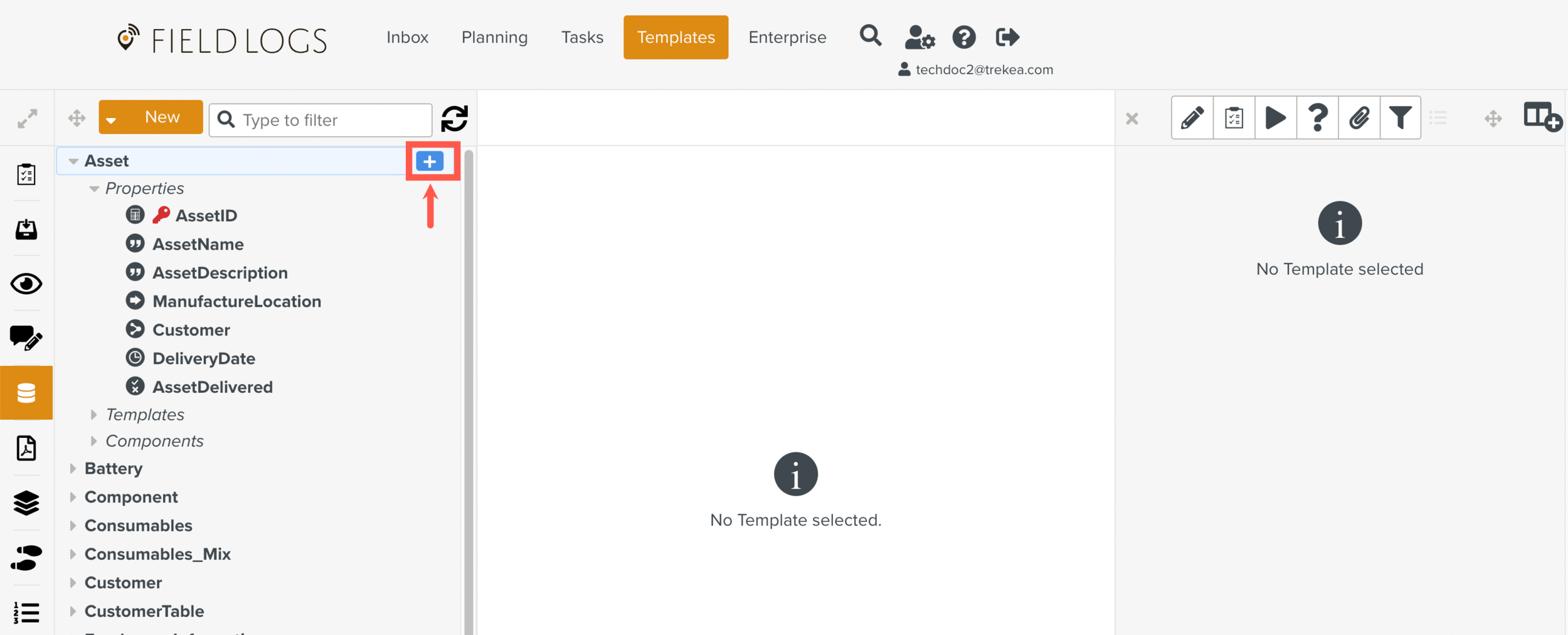The height and width of the screenshot is (635, 1568).
Task: Click the pencil edit icon in right toolbar
Action: pos(1192,118)
